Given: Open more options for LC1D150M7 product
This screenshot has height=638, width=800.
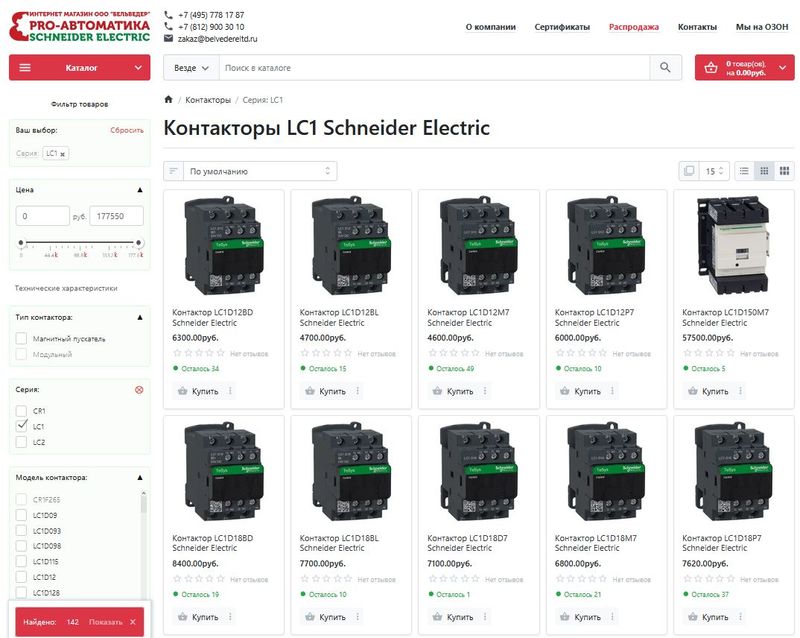Looking at the screenshot, I should pyautogui.click(x=740, y=391).
